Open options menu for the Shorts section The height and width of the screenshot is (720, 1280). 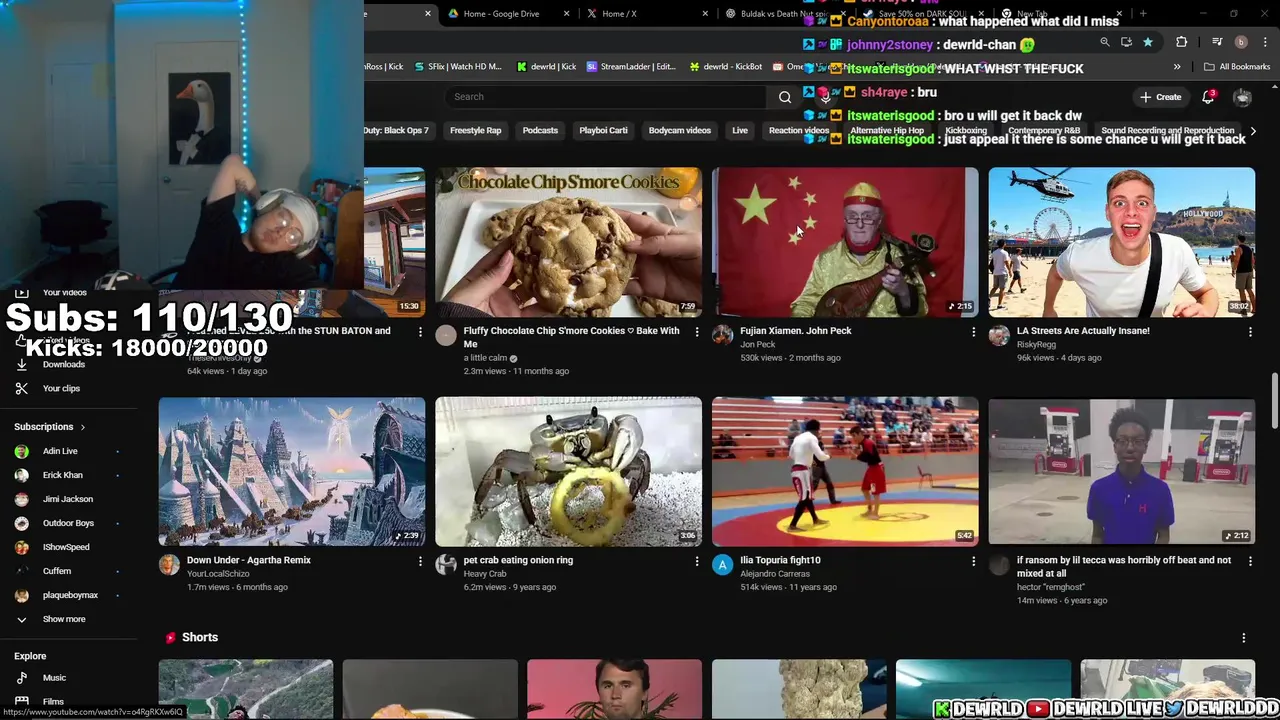click(1244, 638)
